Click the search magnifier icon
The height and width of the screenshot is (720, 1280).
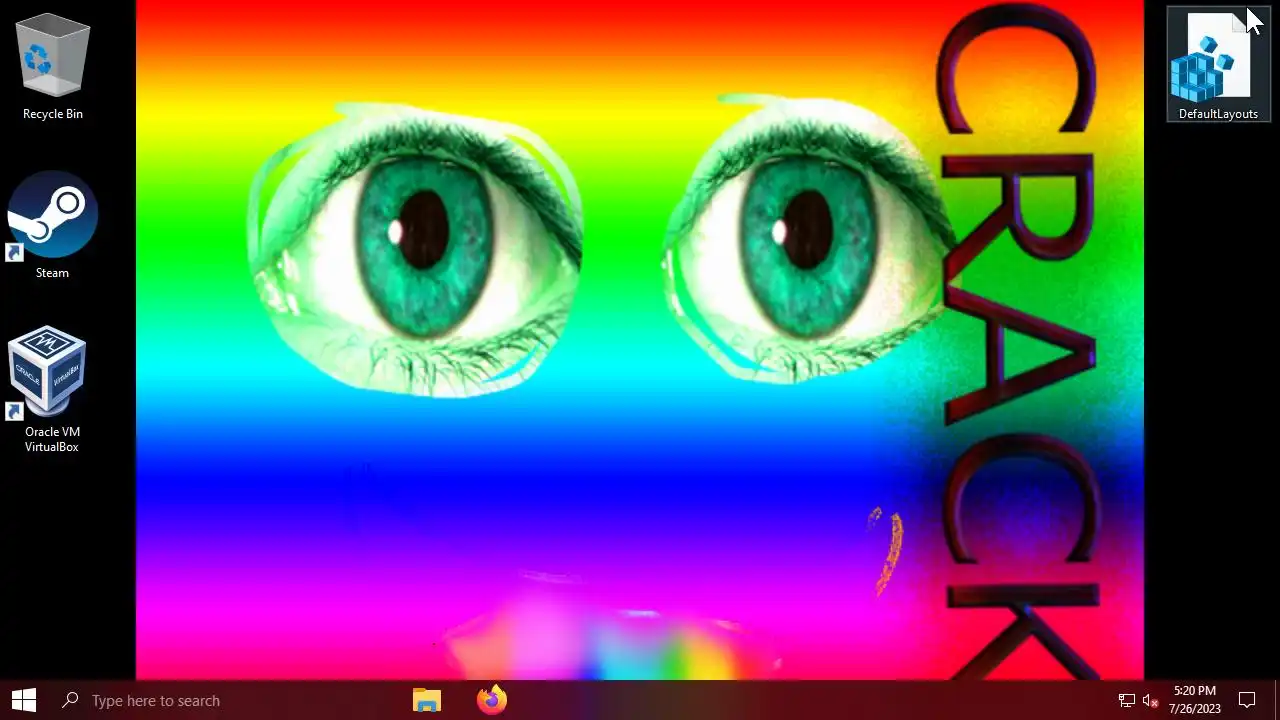point(70,700)
